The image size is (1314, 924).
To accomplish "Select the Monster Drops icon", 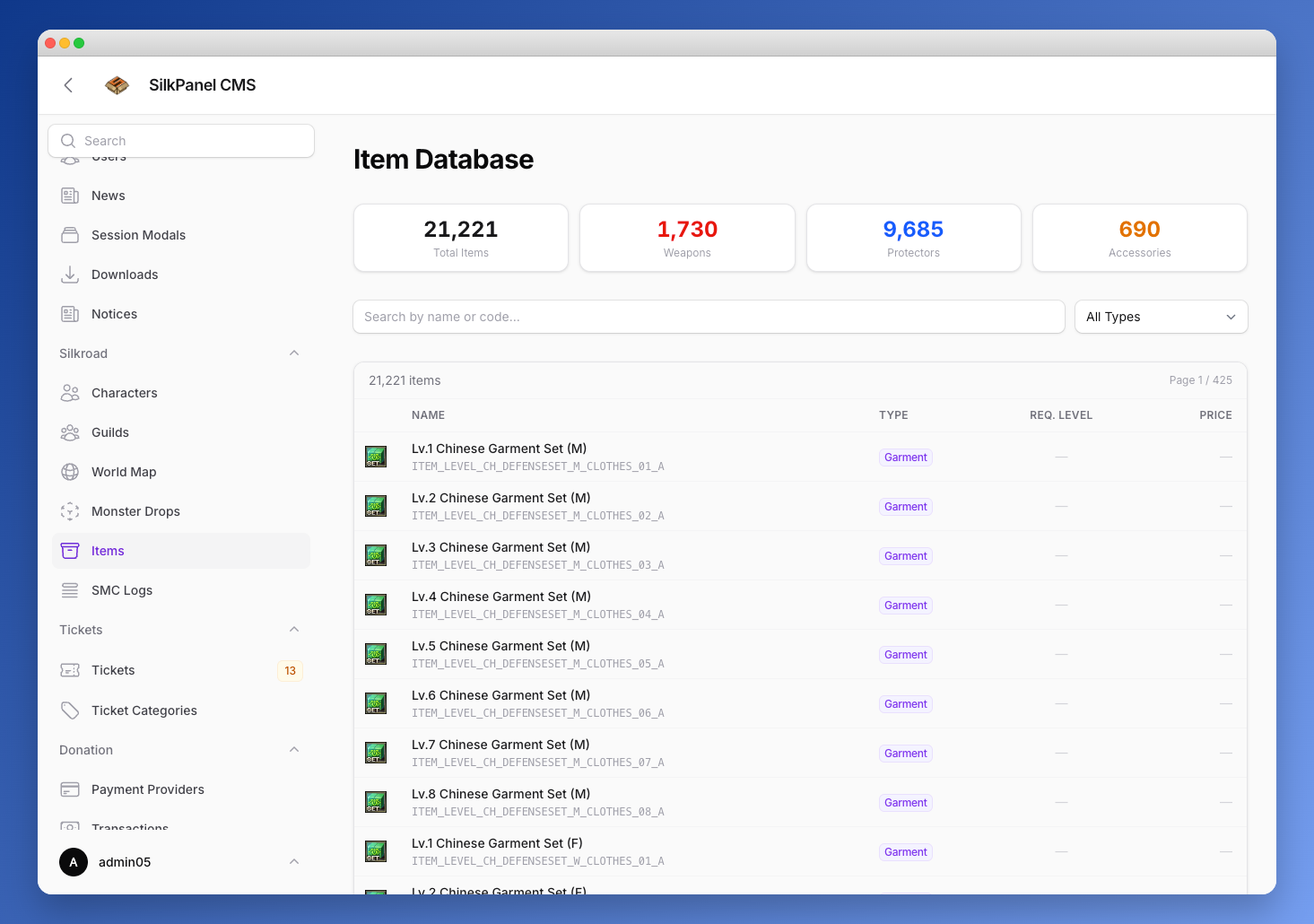I will (x=70, y=511).
